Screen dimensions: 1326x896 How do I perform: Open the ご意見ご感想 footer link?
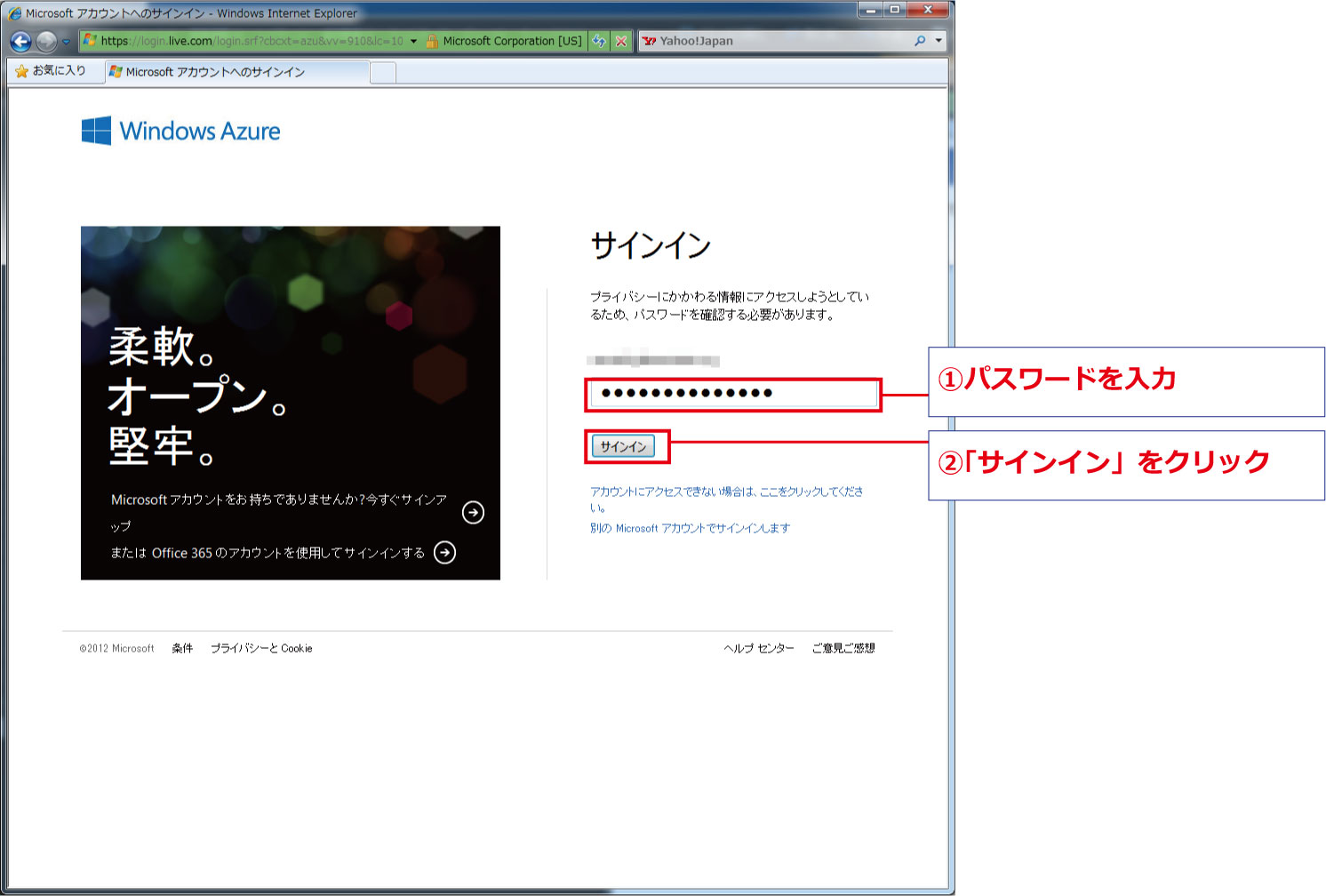coord(843,648)
